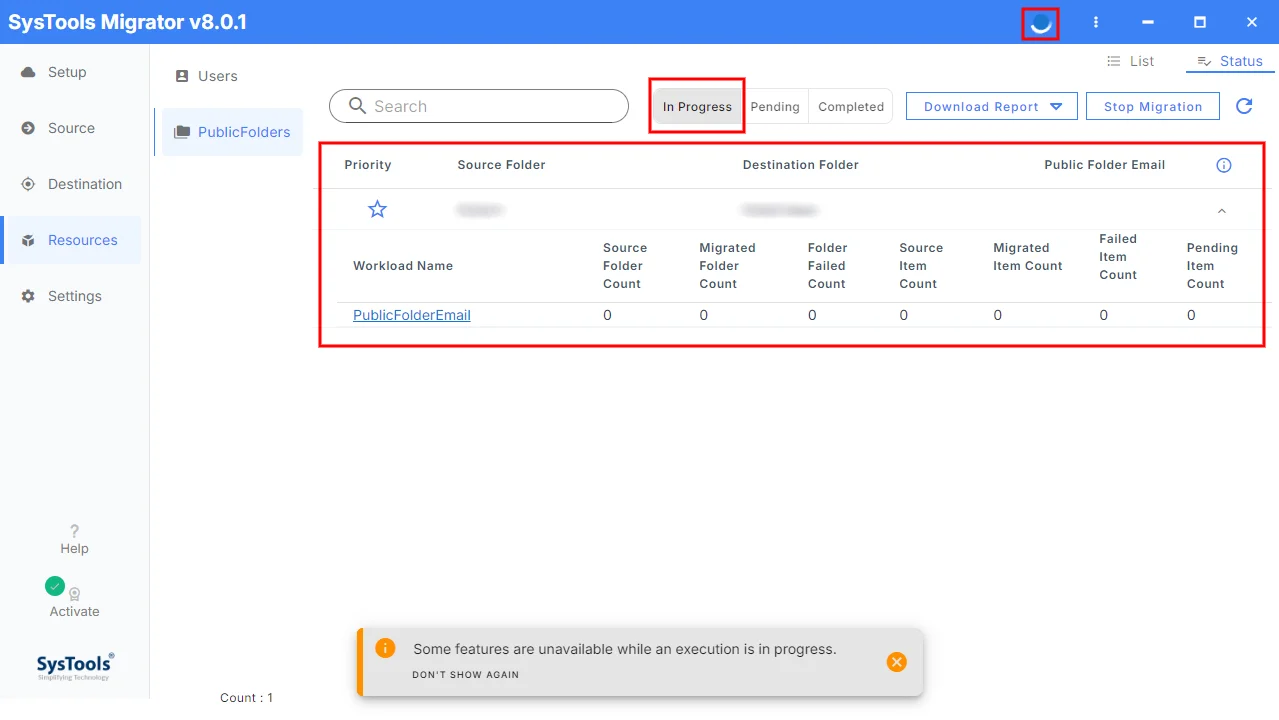Click the Count : 1 status text

pos(246,698)
